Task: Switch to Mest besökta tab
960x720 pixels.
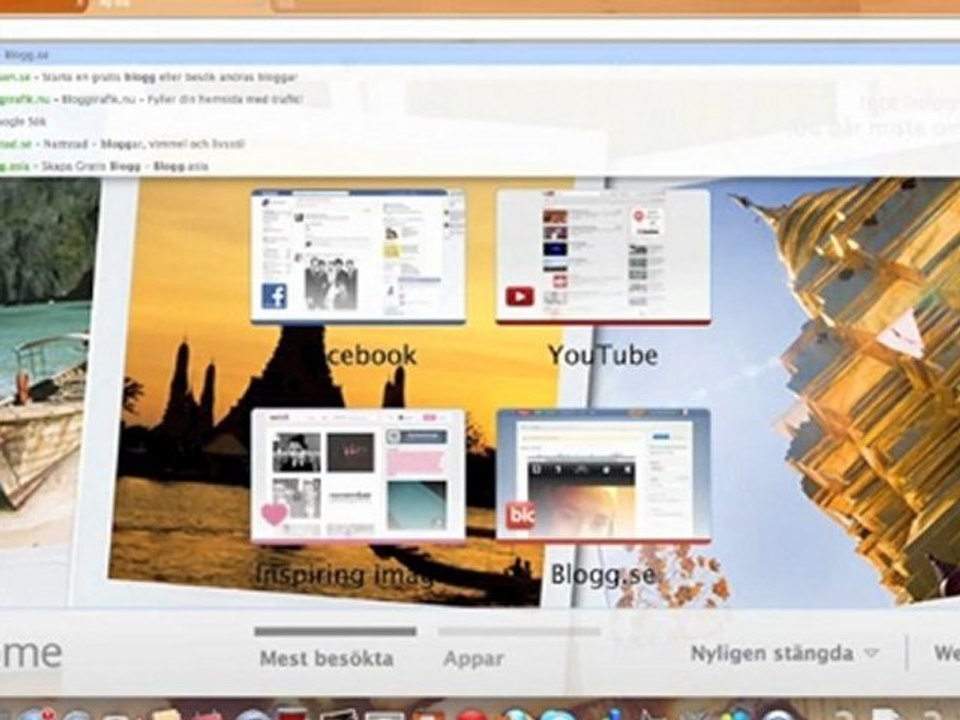Action: (x=327, y=658)
